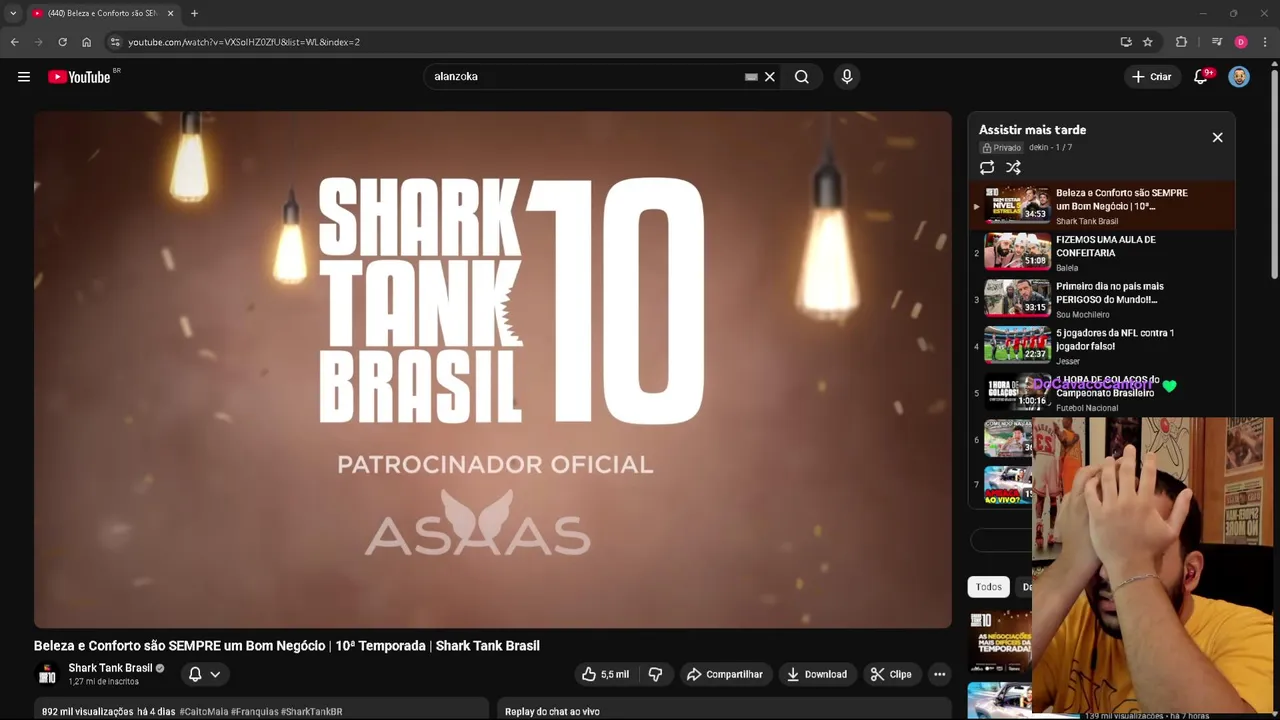
Task: Select the Todos filter chip
Action: (988, 587)
